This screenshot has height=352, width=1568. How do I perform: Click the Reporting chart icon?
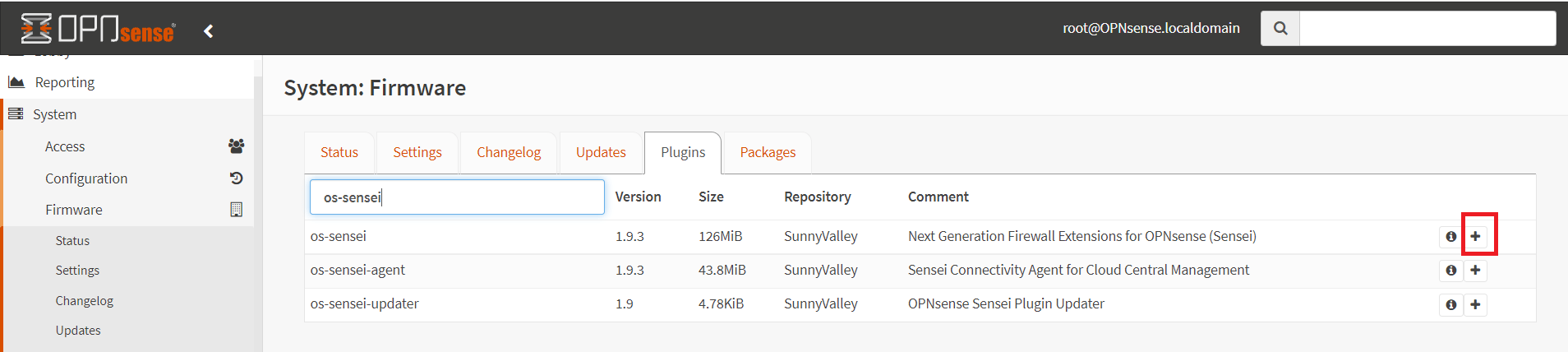[16, 81]
